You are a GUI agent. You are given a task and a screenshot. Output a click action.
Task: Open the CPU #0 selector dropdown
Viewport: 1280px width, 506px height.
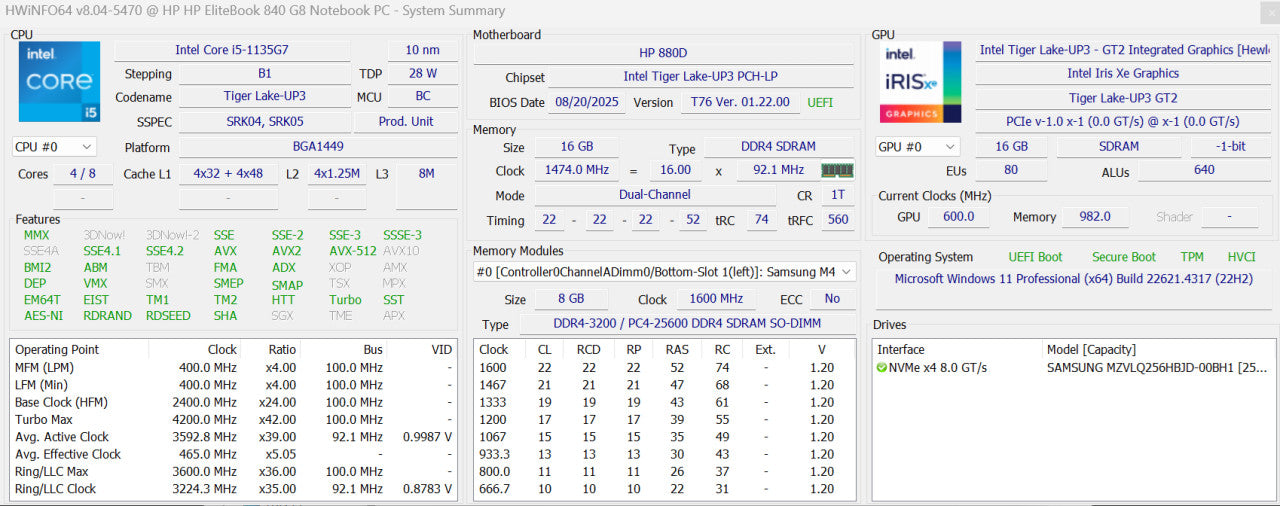[x=55, y=147]
